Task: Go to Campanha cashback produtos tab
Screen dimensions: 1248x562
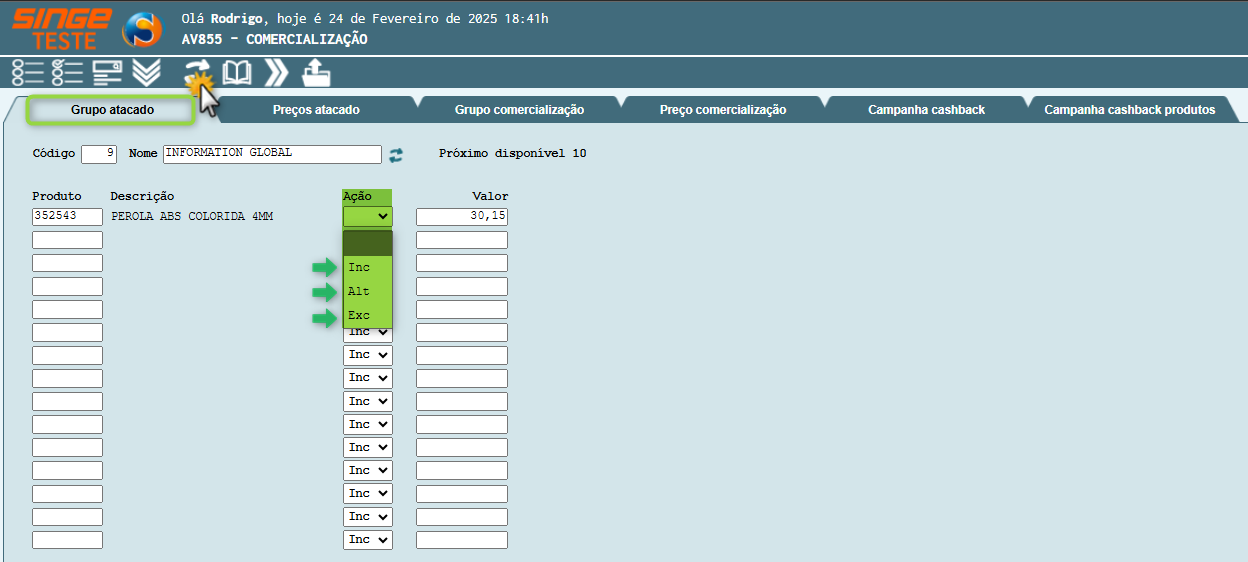Action: (1129, 110)
